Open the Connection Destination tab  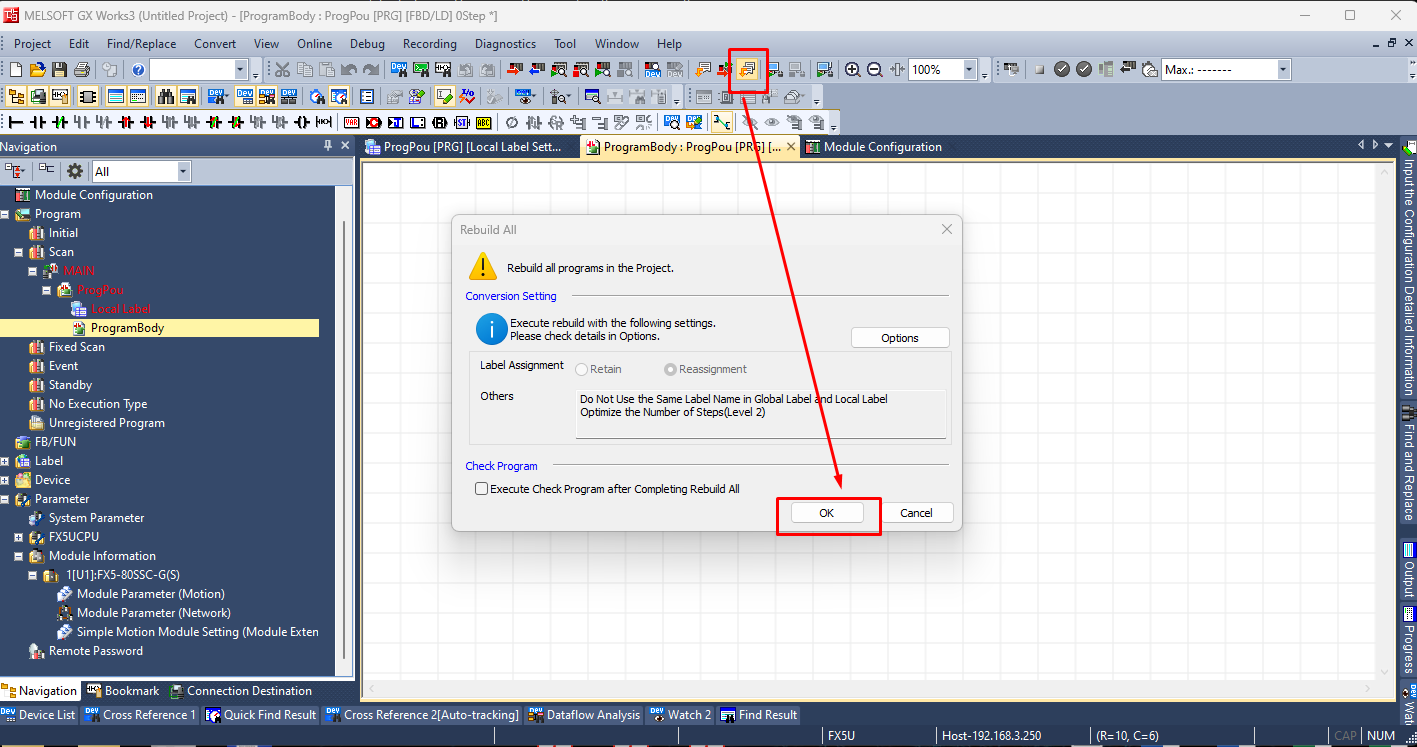(x=241, y=691)
